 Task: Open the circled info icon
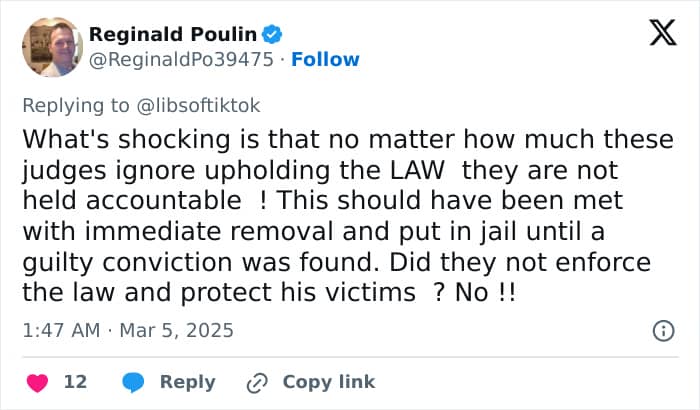point(663,331)
